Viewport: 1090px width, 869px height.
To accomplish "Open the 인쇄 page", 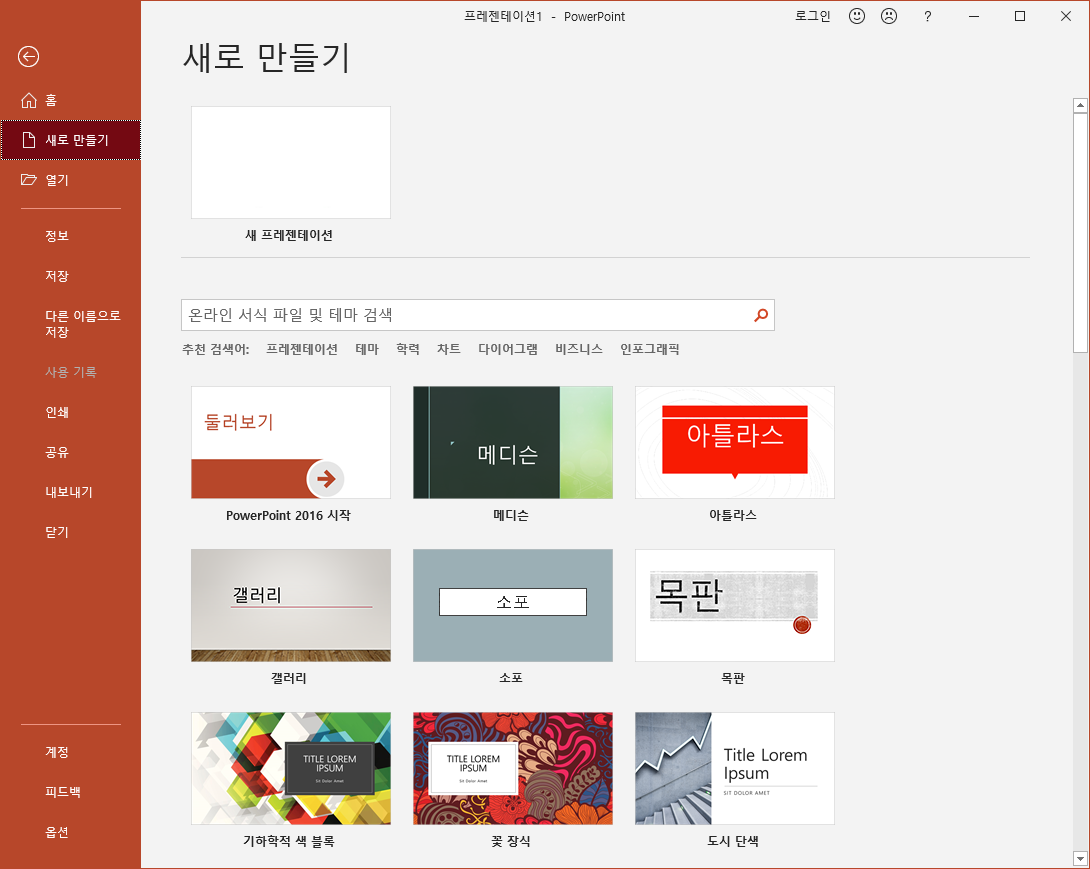I will pyautogui.click(x=57, y=412).
